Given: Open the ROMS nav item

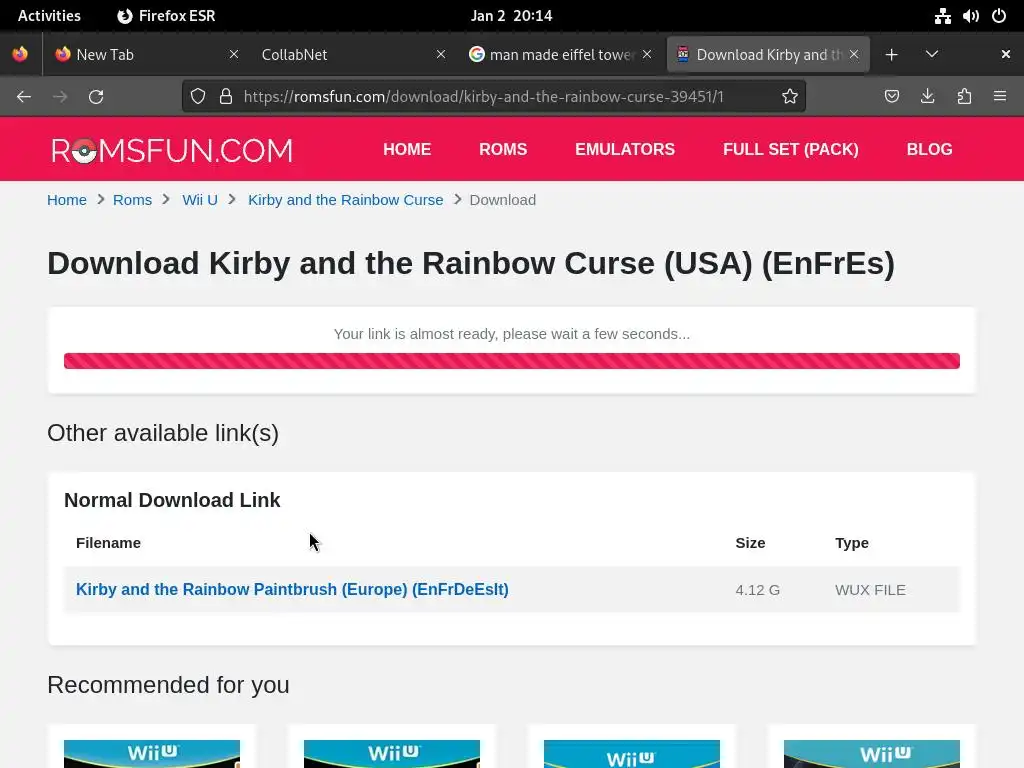Looking at the screenshot, I should (503, 149).
